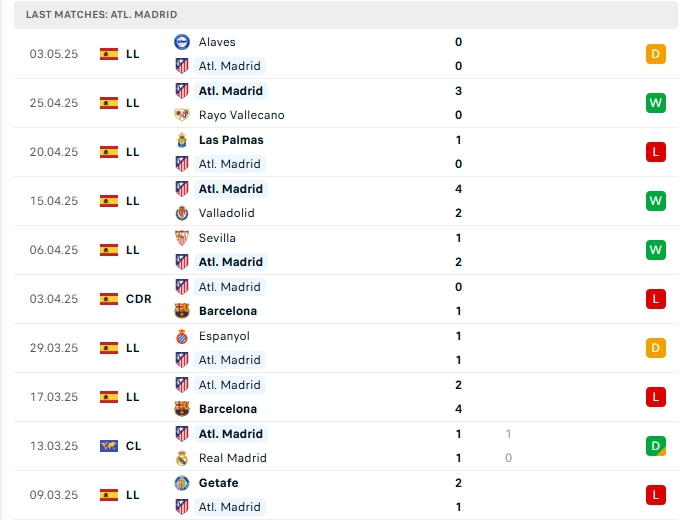Open the Espanyol team name link
Screen dimensions: 688x520
tap(224, 337)
